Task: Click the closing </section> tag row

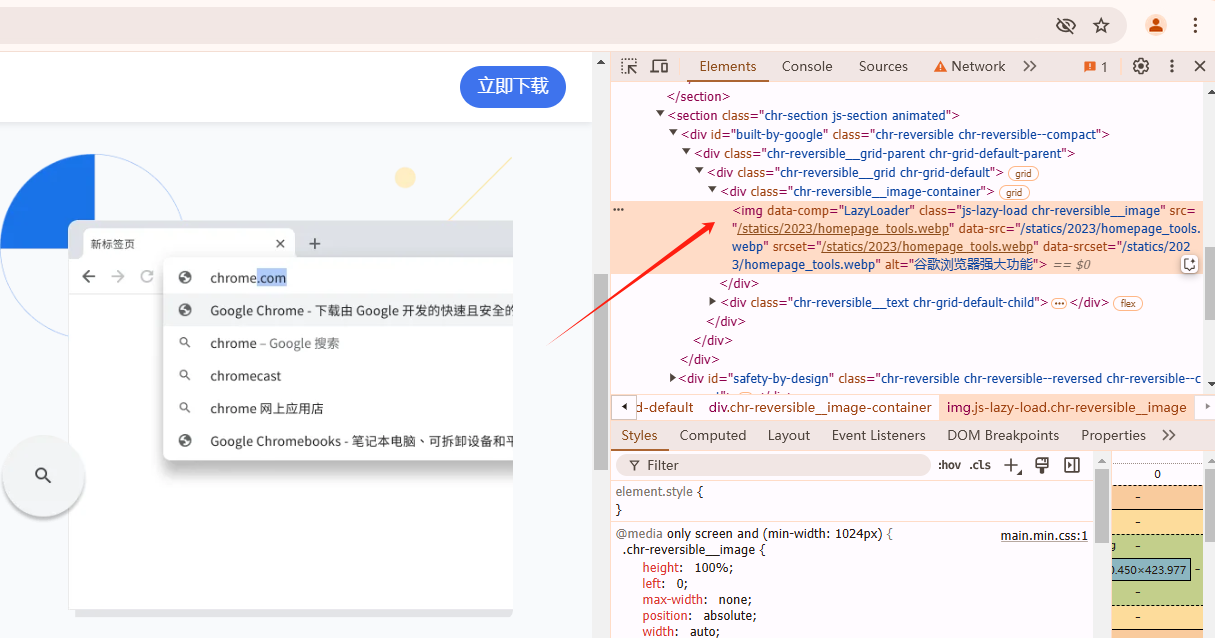Action: pos(698,97)
